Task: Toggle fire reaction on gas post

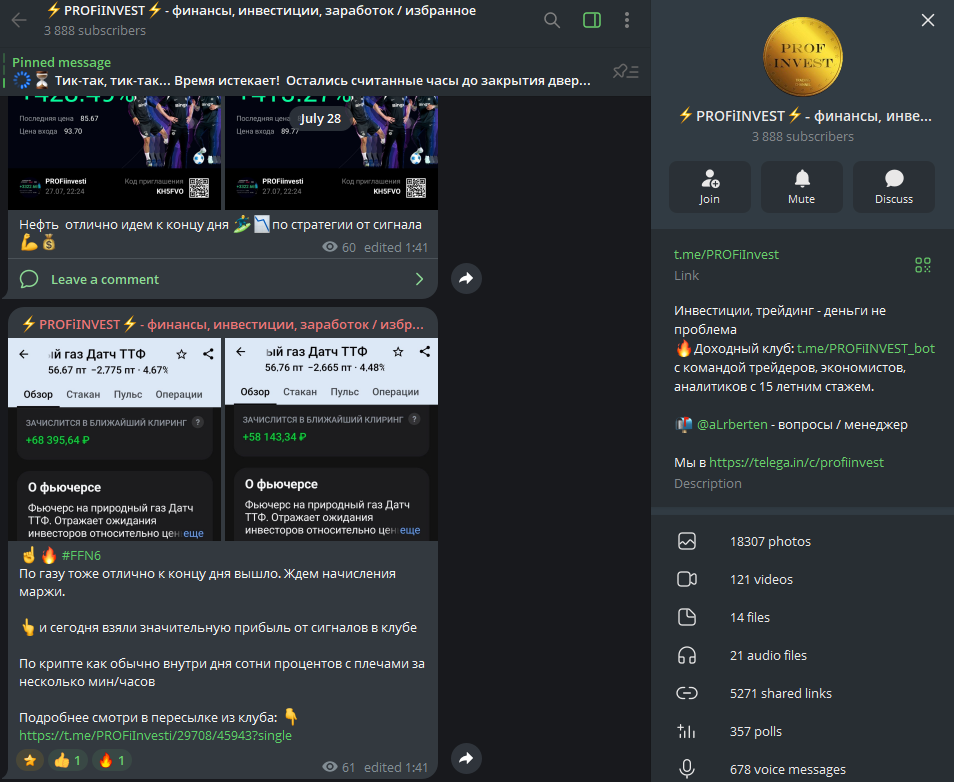Action: [x=111, y=760]
